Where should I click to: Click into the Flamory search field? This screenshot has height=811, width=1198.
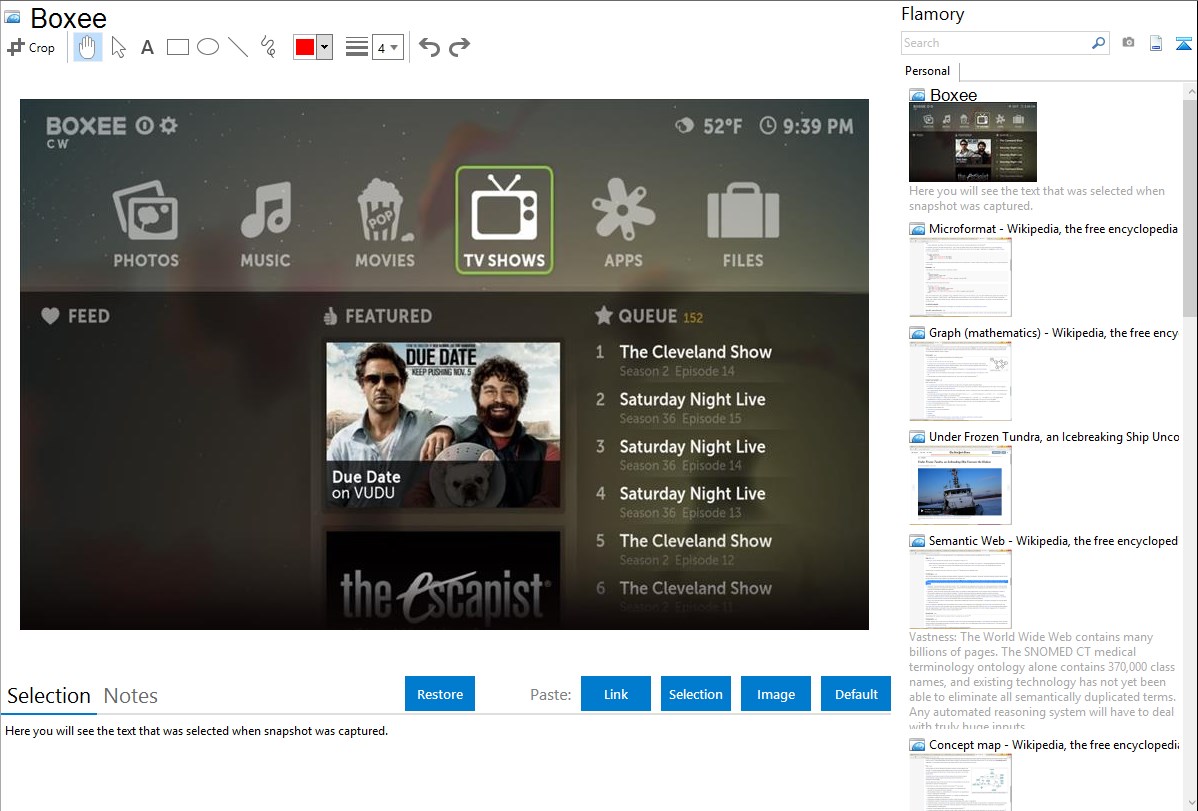pos(996,43)
